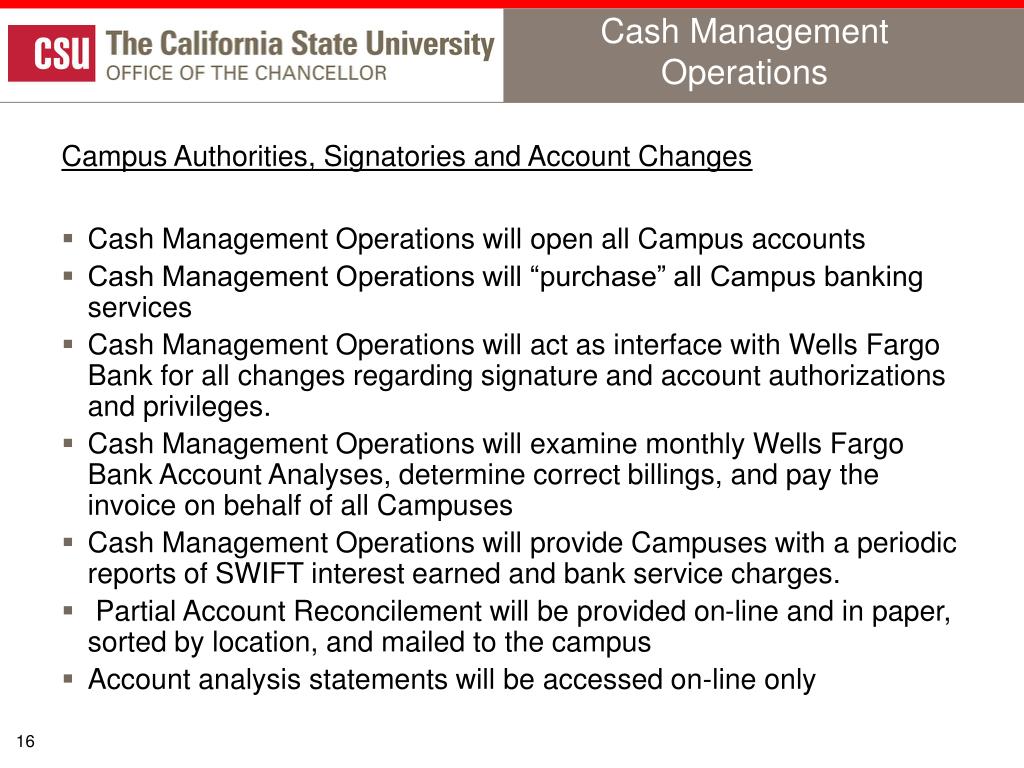Click the word SWIFT in the report bullet
Viewport: 1024px width, 768px height.
pyautogui.click(x=259, y=573)
